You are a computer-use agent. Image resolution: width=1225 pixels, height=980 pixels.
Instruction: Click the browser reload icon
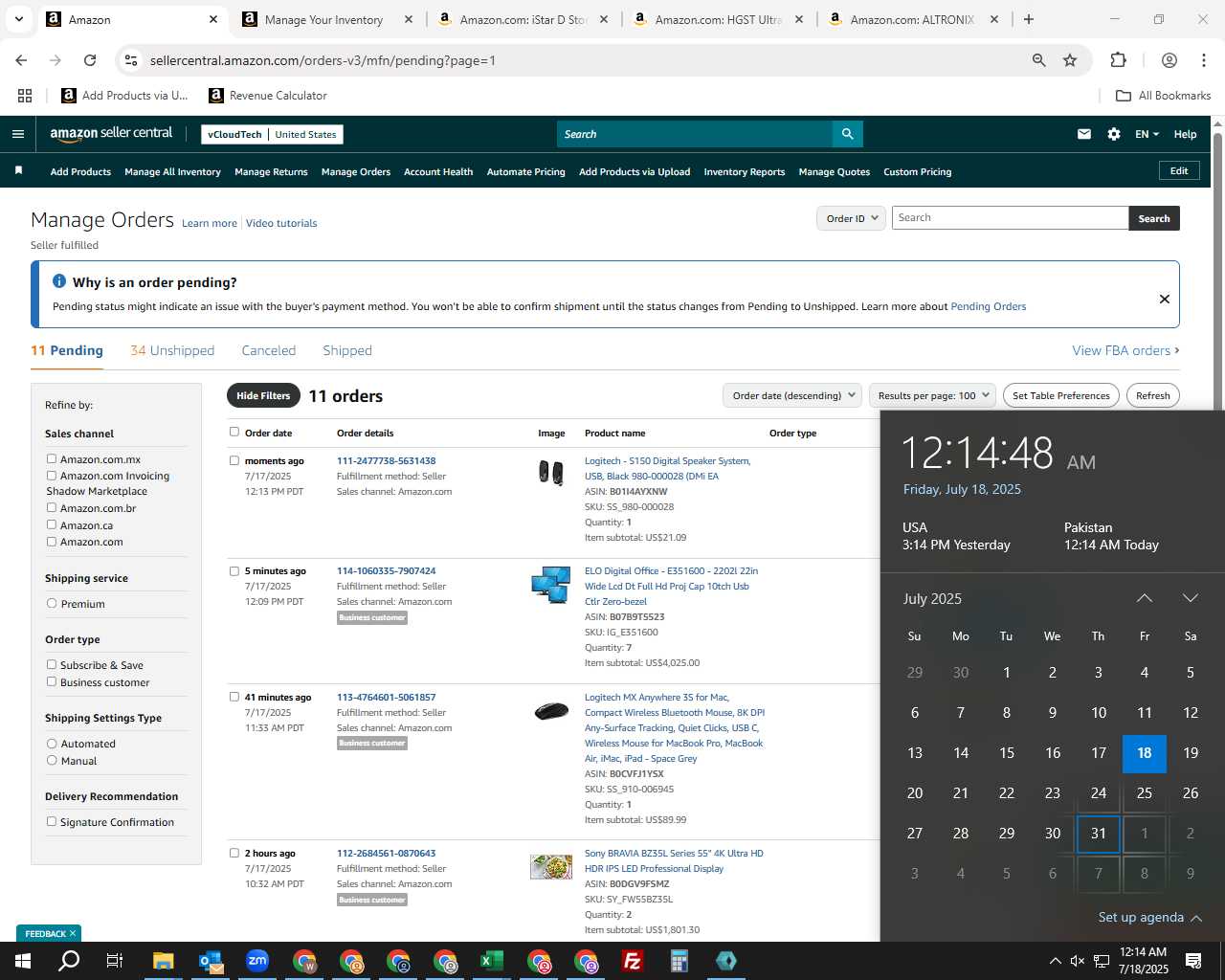[x=90, y=60]
